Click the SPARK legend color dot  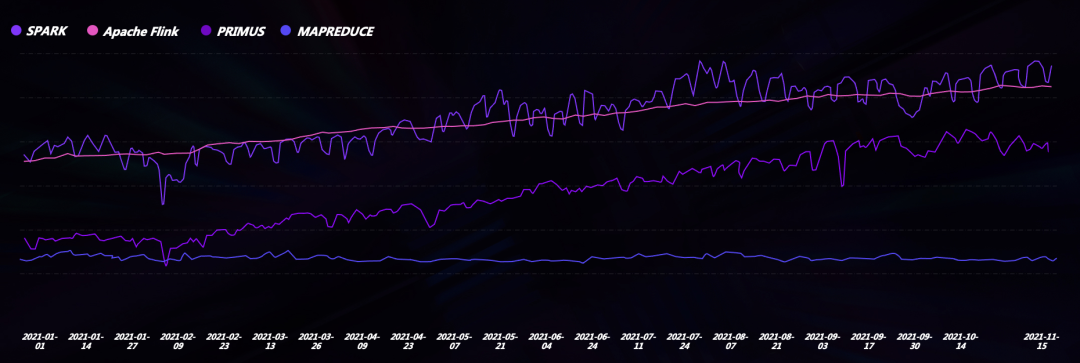(17, 31)
